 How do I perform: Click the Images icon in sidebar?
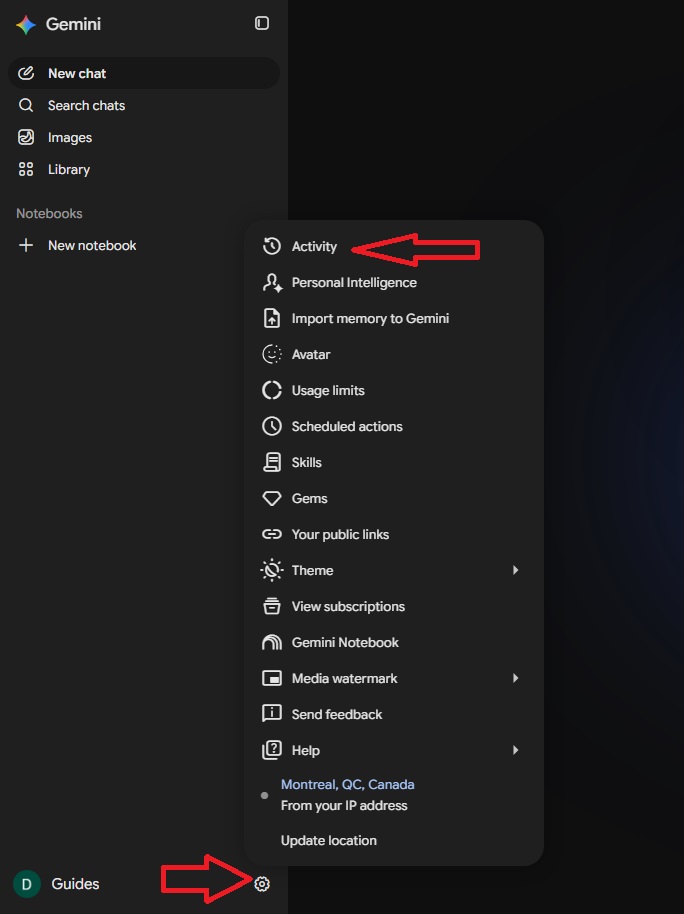[26, 138]
